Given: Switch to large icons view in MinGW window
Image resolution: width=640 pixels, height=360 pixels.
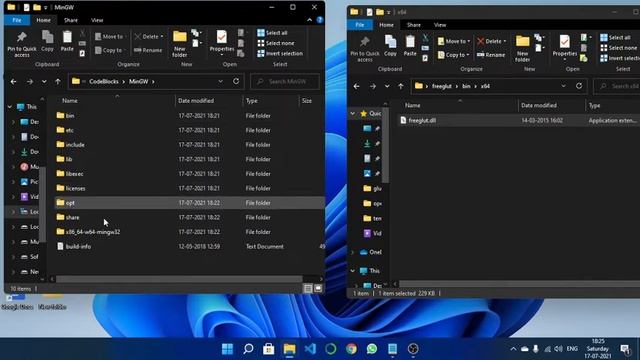Looking at the screenshot, I should coord(318,289).
